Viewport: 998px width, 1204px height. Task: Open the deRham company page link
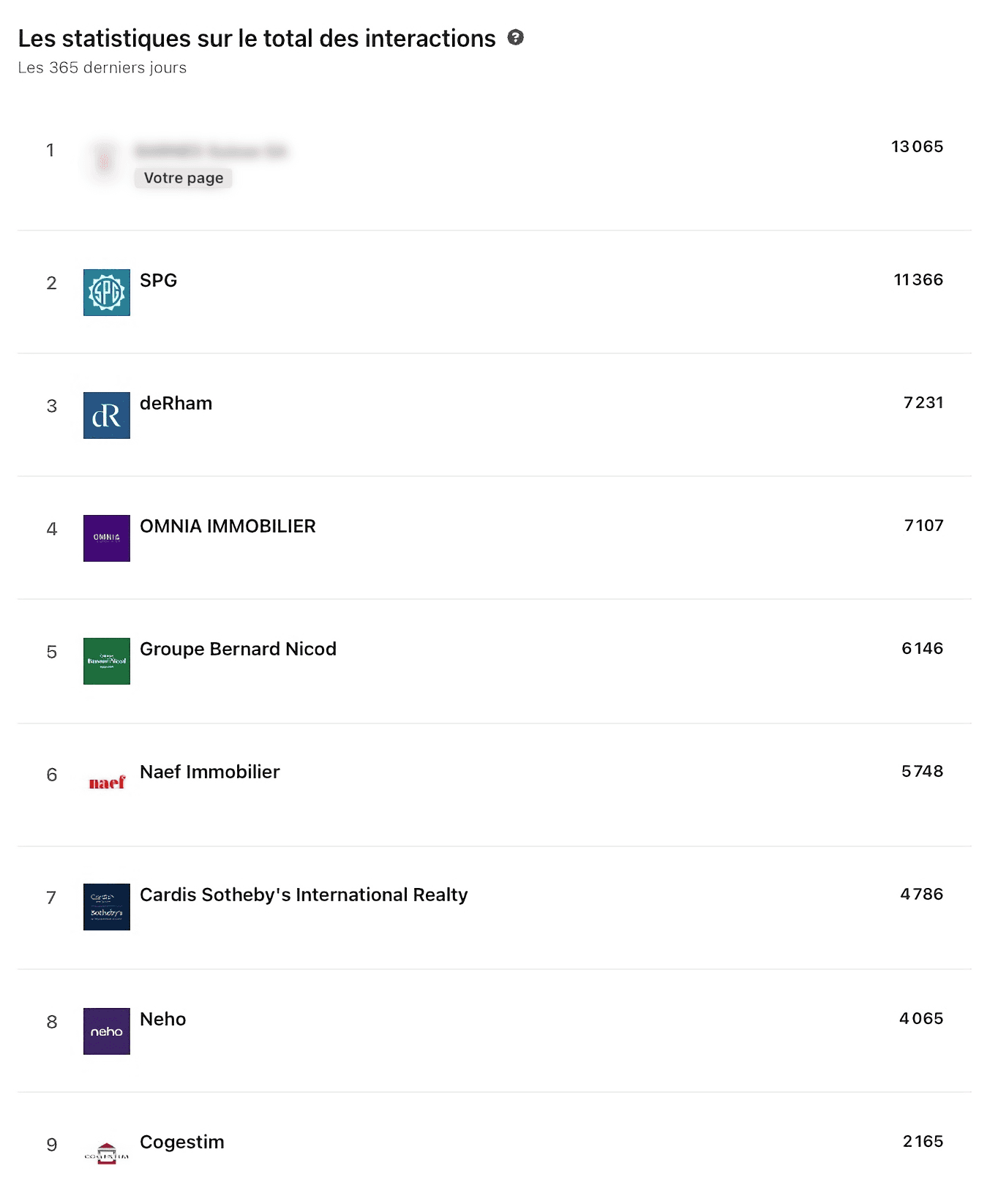176,403
